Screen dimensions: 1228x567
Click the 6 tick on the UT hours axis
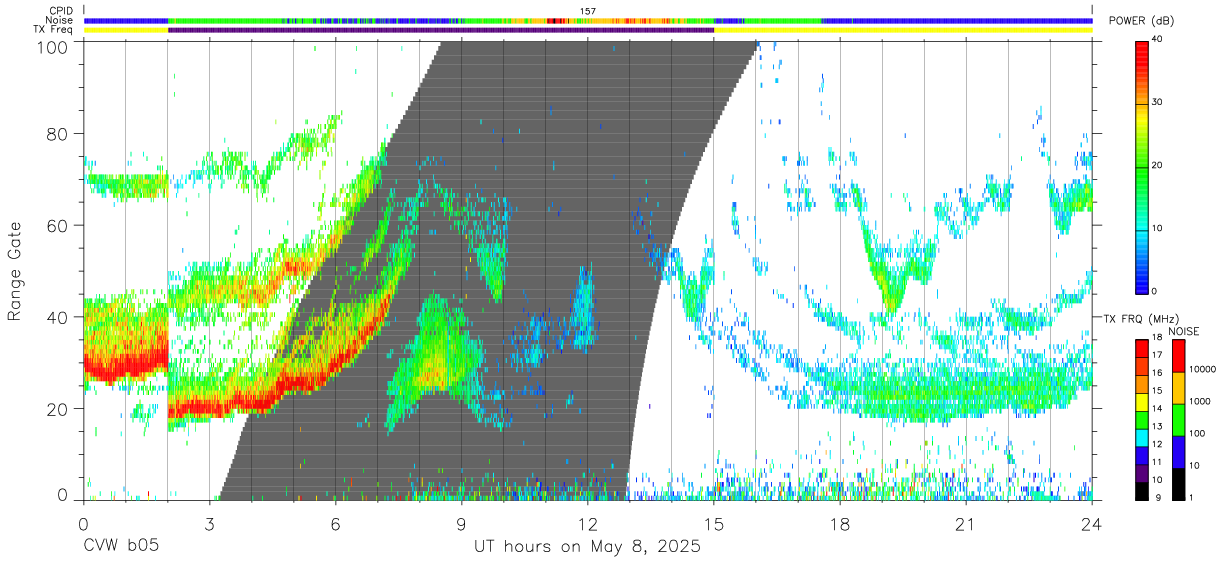tap(335, 524)
